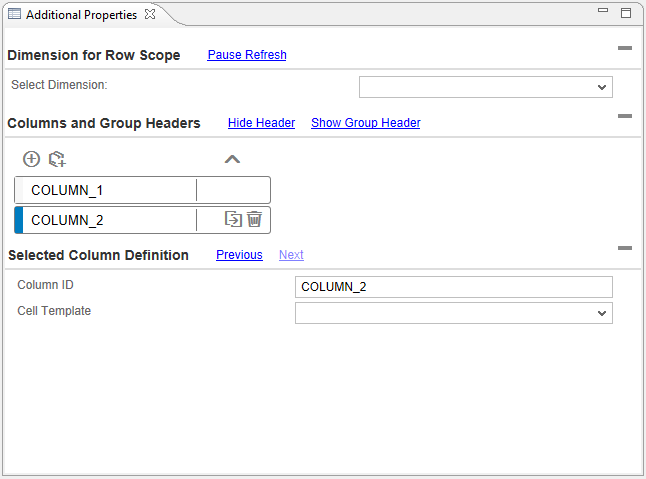Screen dimensions: 646x479
Task: Maximize the Additional Properties view
Action: 626,13
